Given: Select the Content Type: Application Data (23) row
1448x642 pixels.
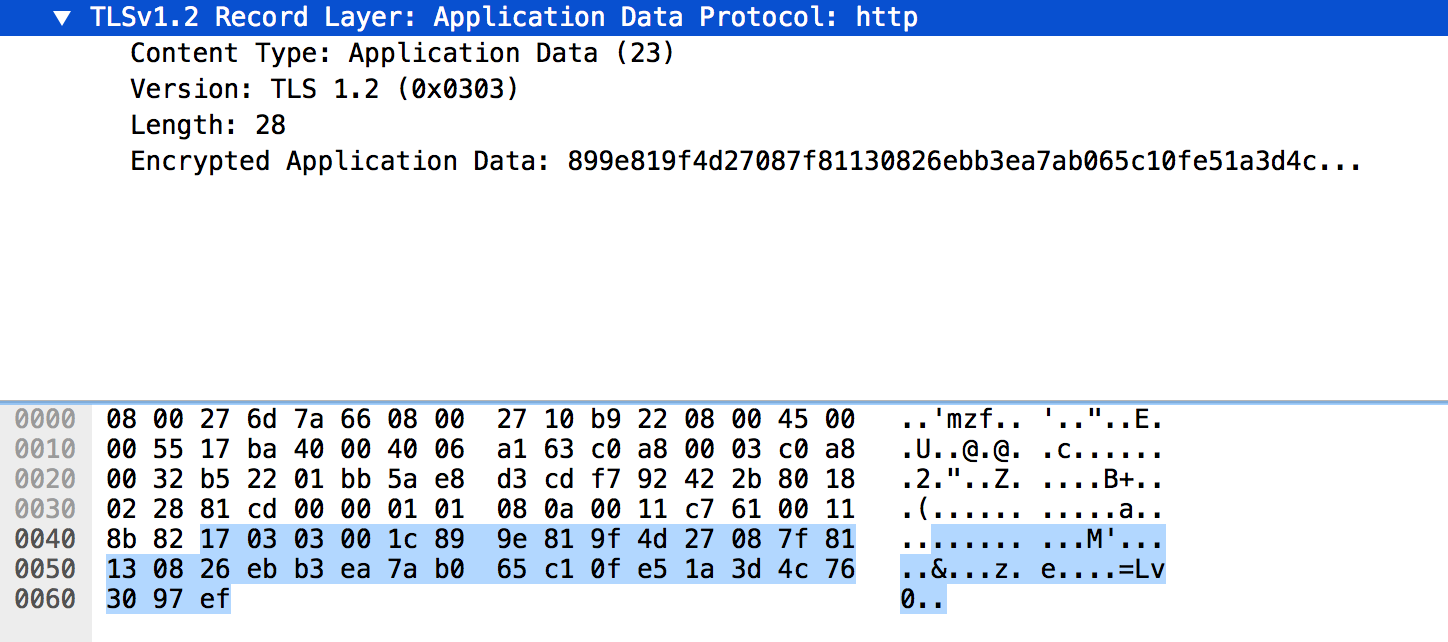Looking at the screenshot, I should coord(400,53).
